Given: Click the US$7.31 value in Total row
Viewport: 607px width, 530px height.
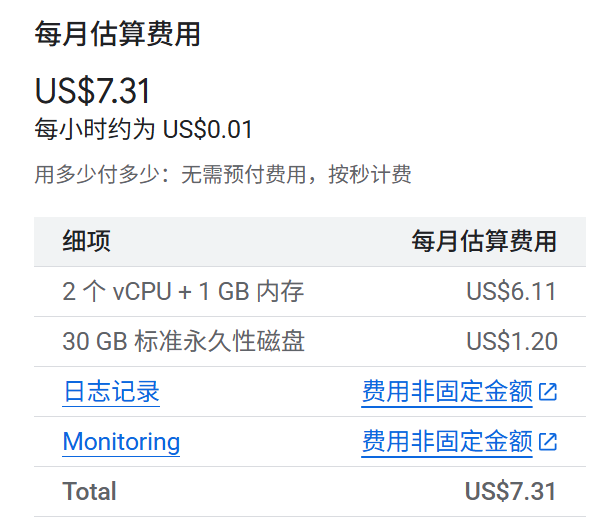Looking at the screenshot, I should coord(511,492).
